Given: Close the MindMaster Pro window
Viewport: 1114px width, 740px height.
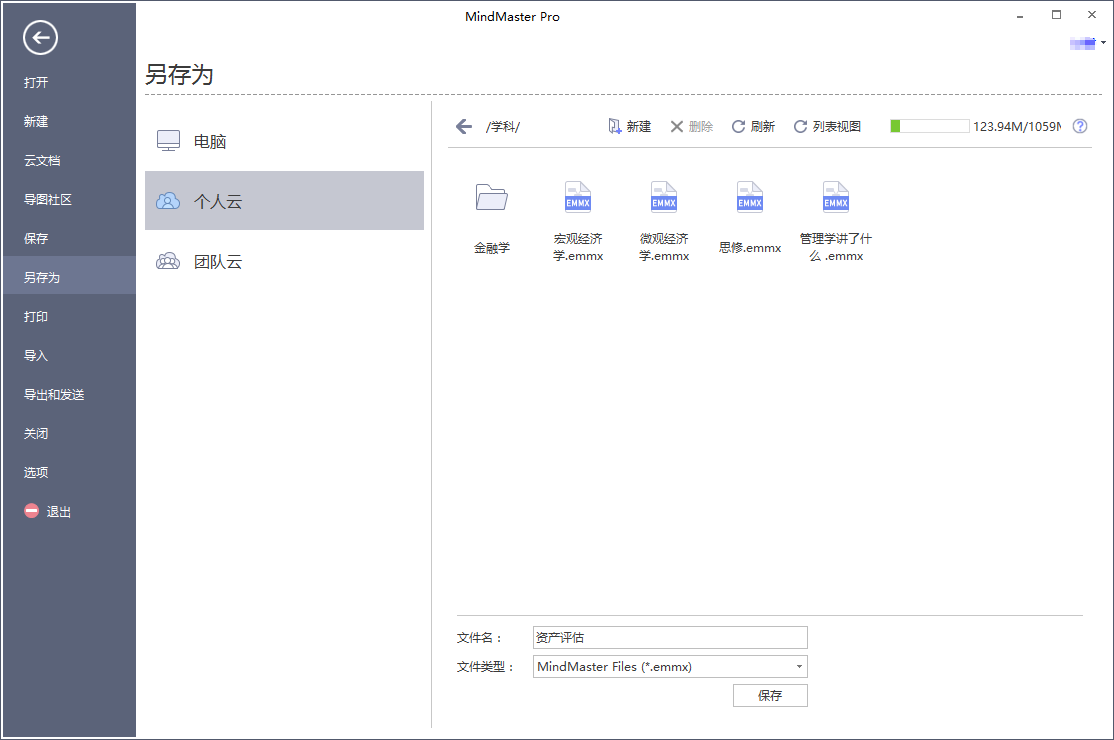Looking at the screenshot, I should (1092, 15).
